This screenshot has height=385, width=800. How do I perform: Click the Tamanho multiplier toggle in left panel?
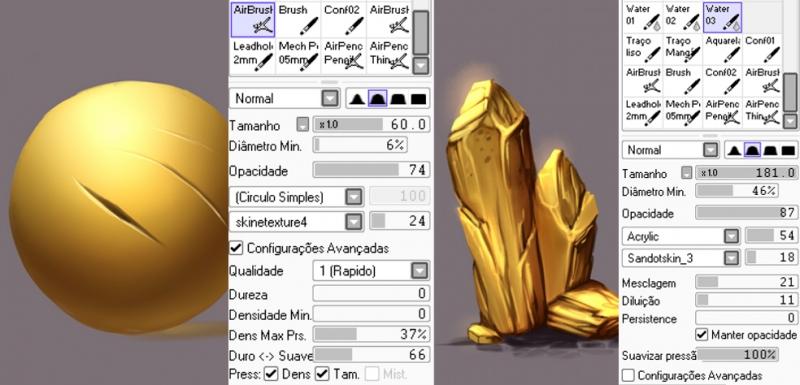point(303,124)
